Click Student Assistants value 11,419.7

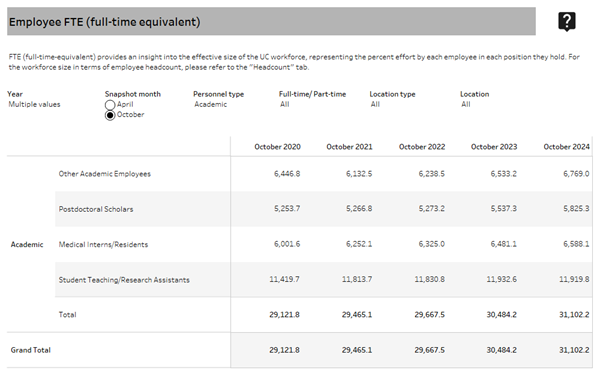click(x=285, y=279)
